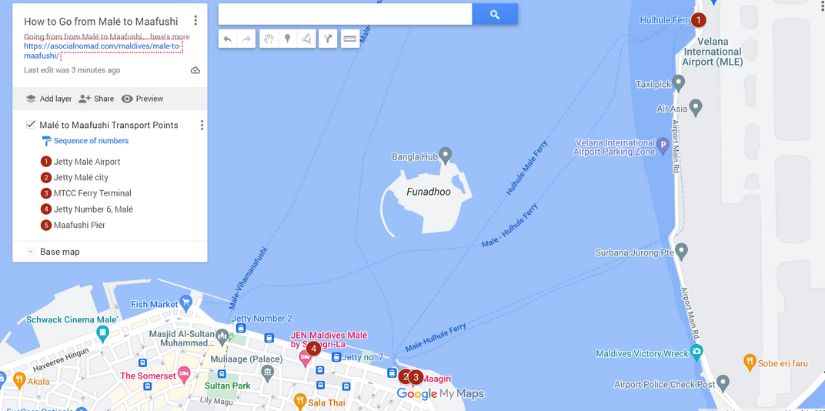
Task: Open the map title three-dot options menu
Action: [195, 21]
